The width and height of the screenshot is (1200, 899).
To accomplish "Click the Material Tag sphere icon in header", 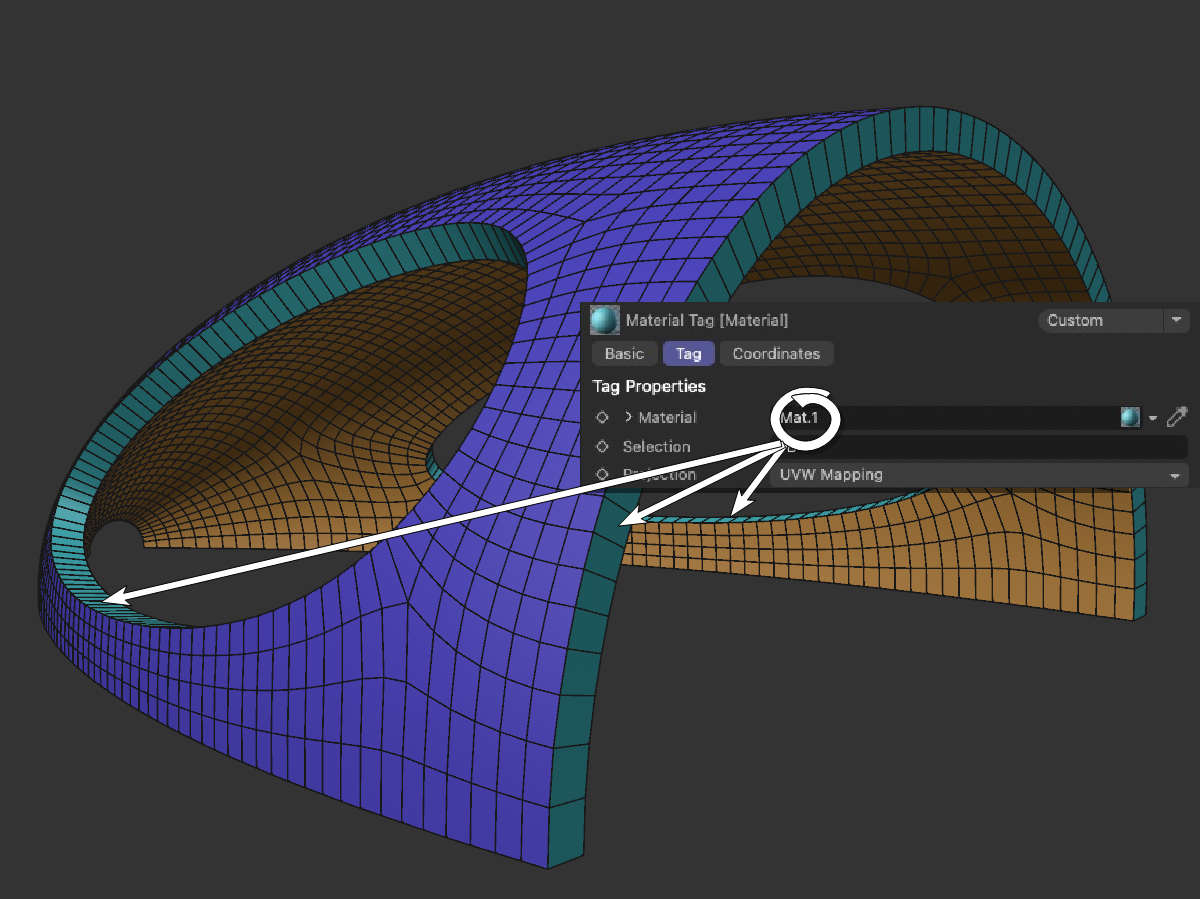I will [604, 320].
